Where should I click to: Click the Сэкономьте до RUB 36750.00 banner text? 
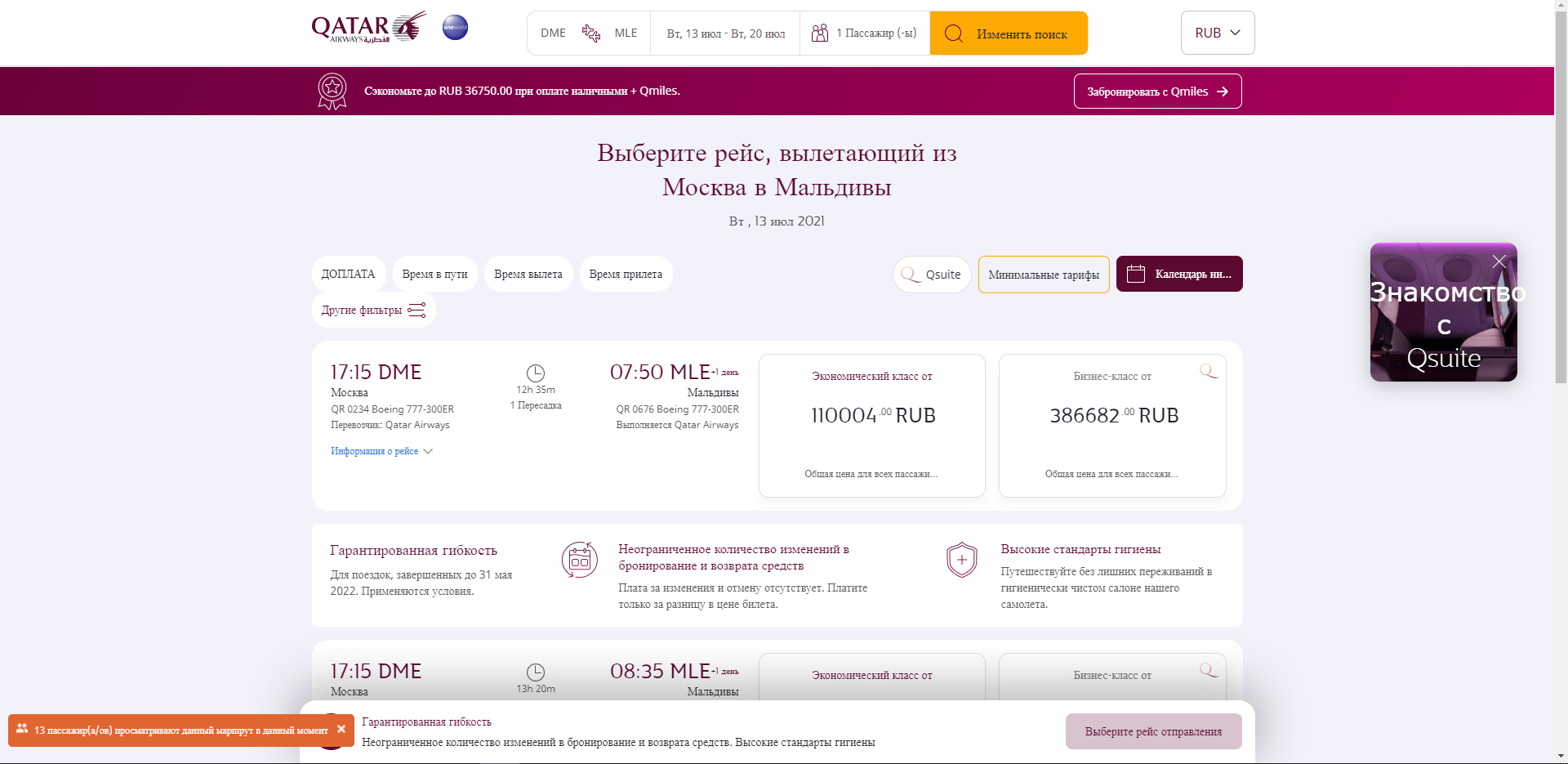point(522,91)
